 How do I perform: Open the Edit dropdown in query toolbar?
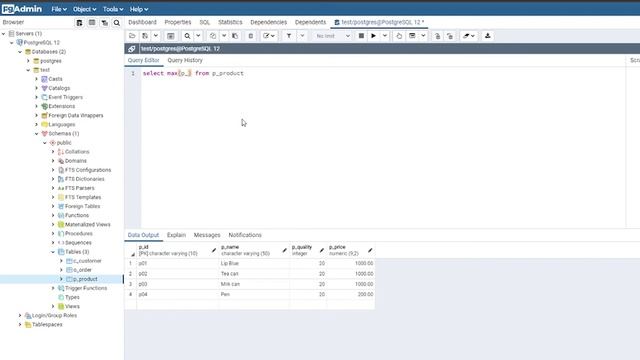(x=269, y=36)
